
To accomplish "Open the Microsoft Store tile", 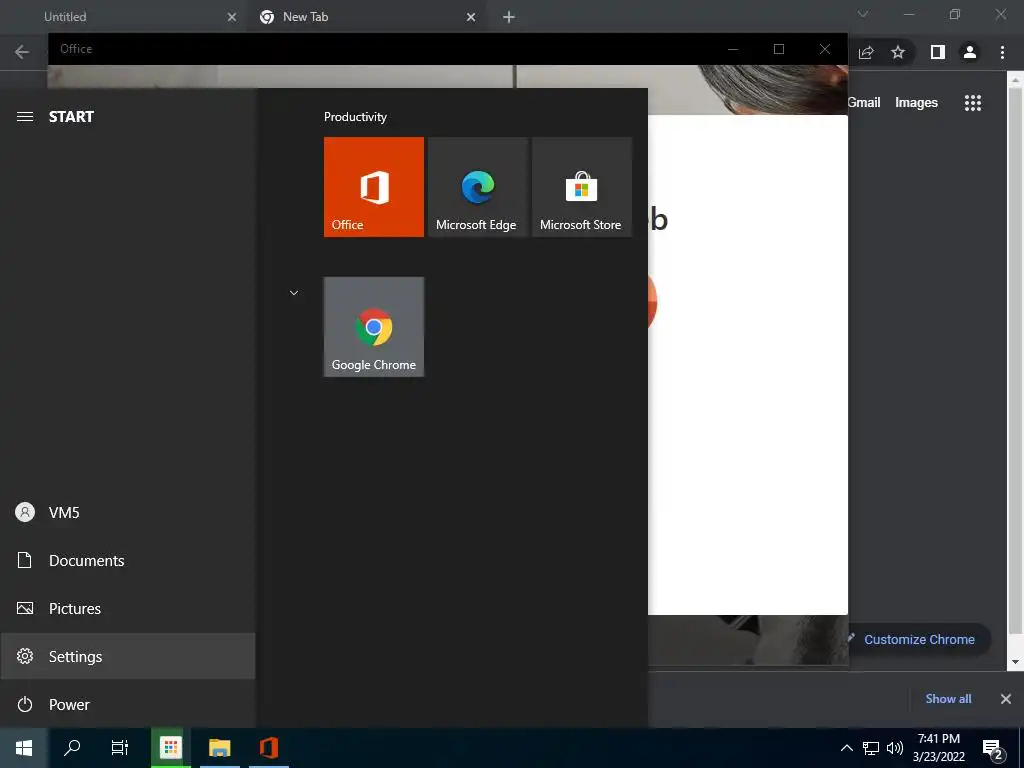I will tap(581, 187).
